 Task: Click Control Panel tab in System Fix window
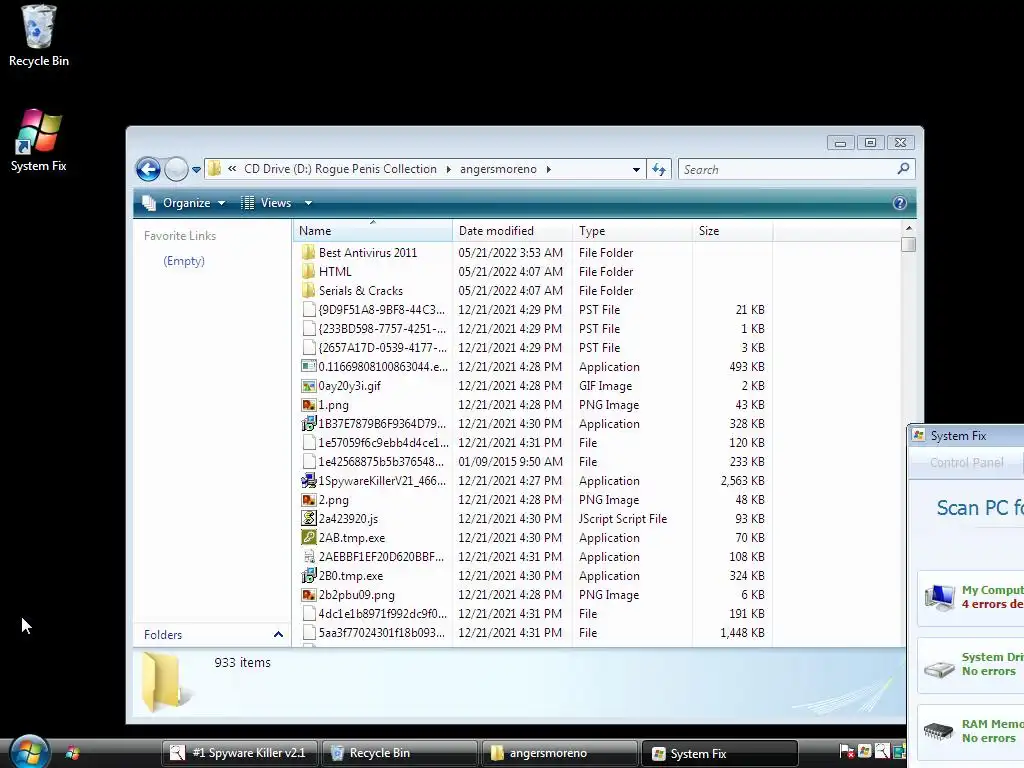966,462
